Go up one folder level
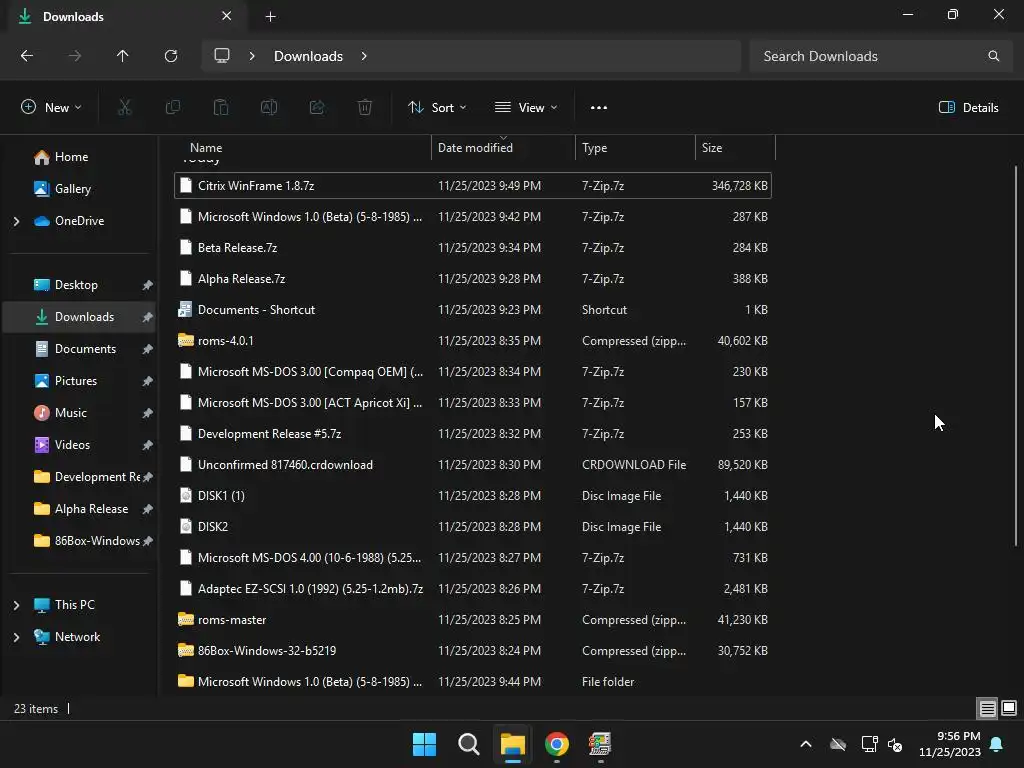Viewport: 1024px width, 768px height. point(122,56)
